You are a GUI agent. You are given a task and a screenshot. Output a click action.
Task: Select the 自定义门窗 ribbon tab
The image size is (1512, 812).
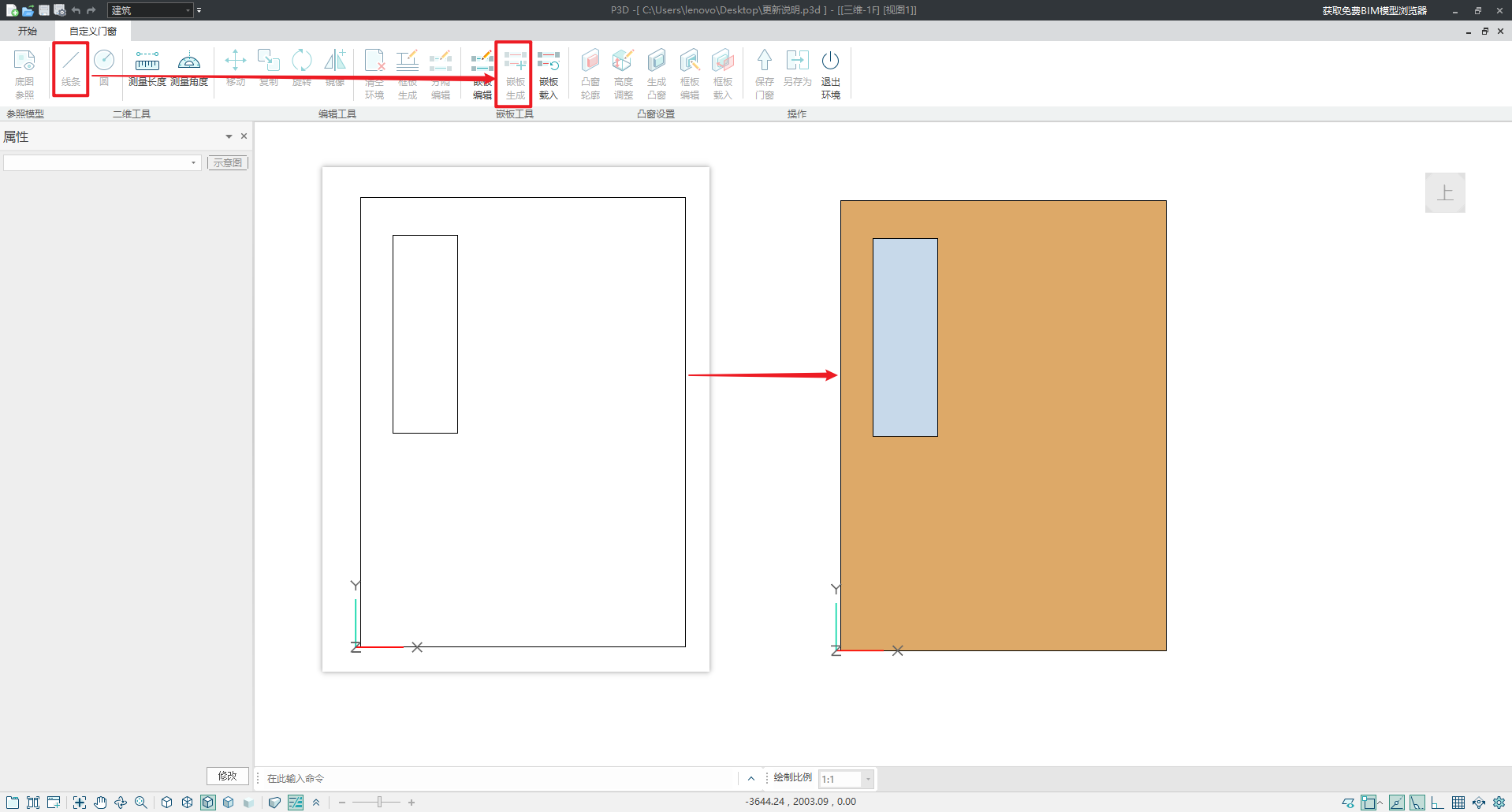click(x=92, y=31)
